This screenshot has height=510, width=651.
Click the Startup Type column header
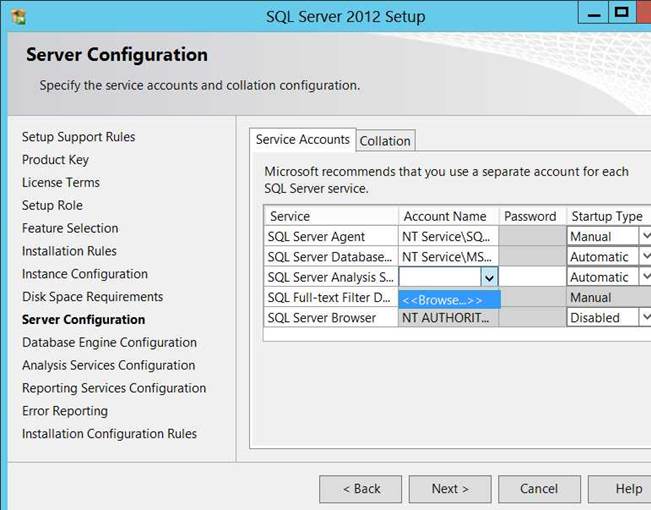pos(609,216)
